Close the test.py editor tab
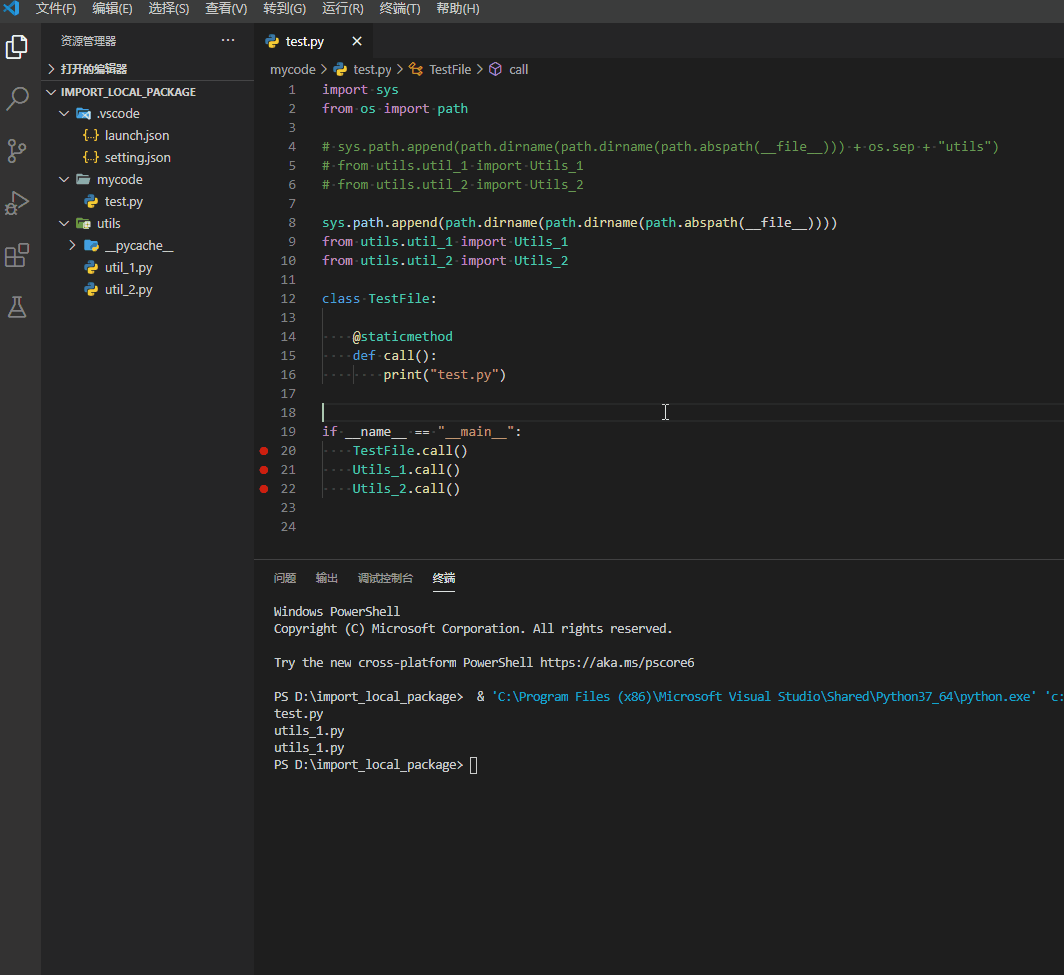The width and height of the screenshot is (1064, 975). click(x=357, y=41)
